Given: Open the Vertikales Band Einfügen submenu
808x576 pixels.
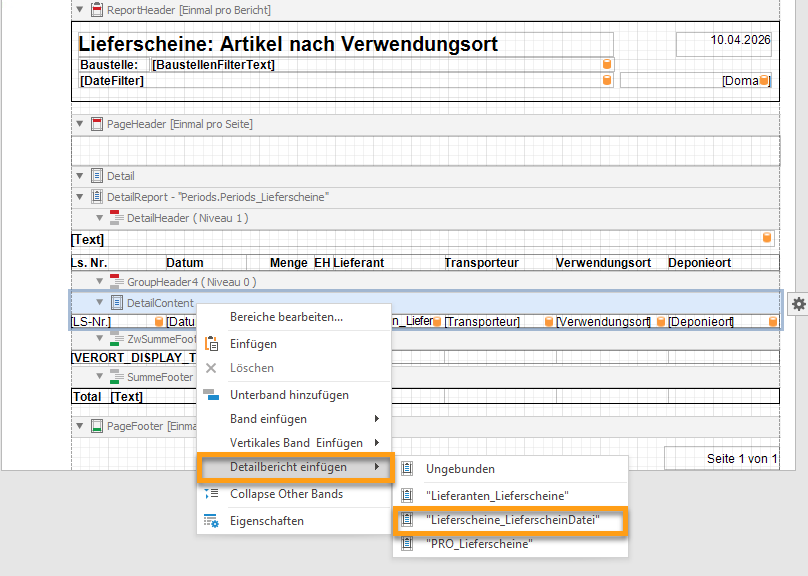Looking at the screenshot, I should pos(294,443).
